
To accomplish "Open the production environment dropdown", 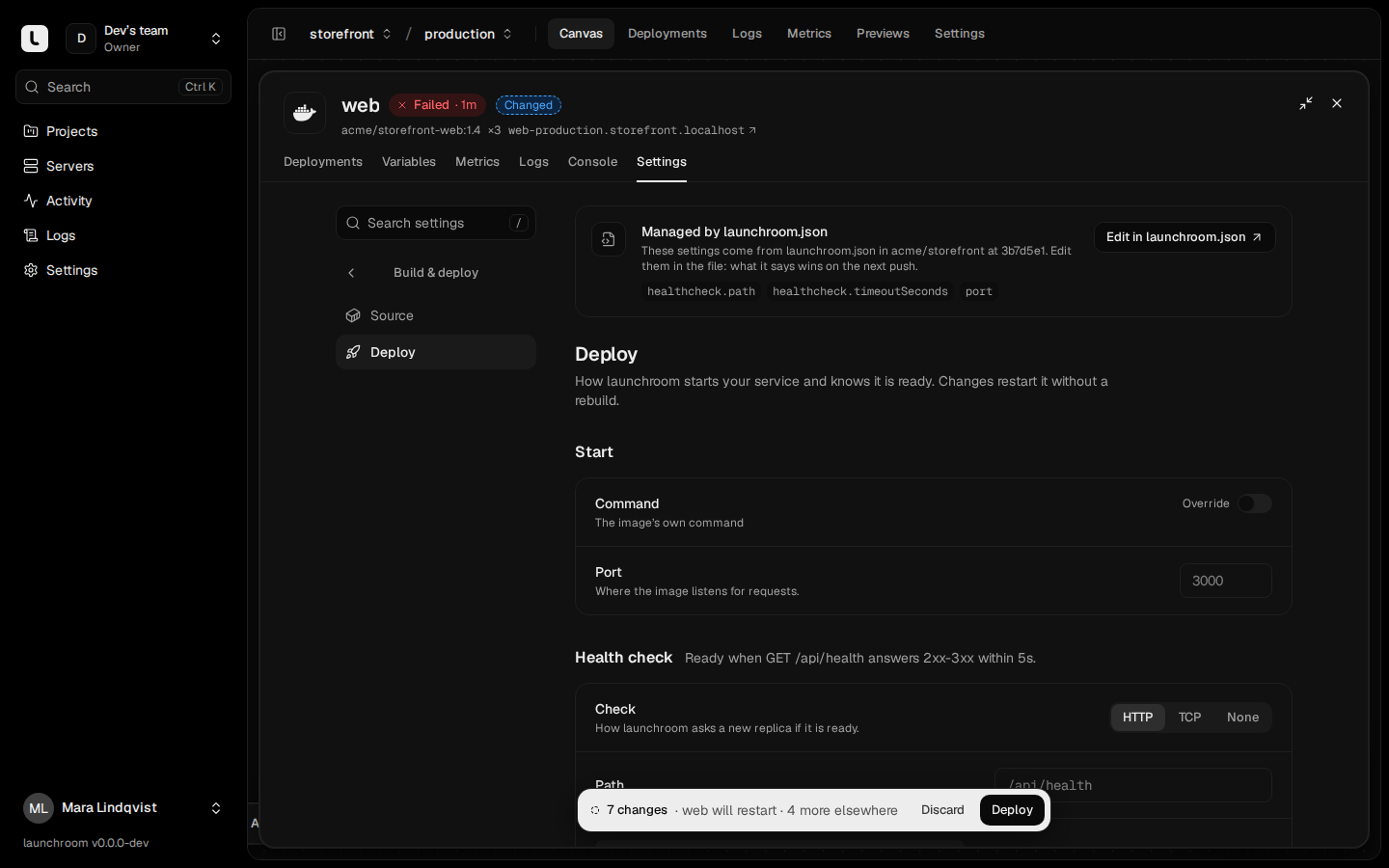I will point(468,34).
